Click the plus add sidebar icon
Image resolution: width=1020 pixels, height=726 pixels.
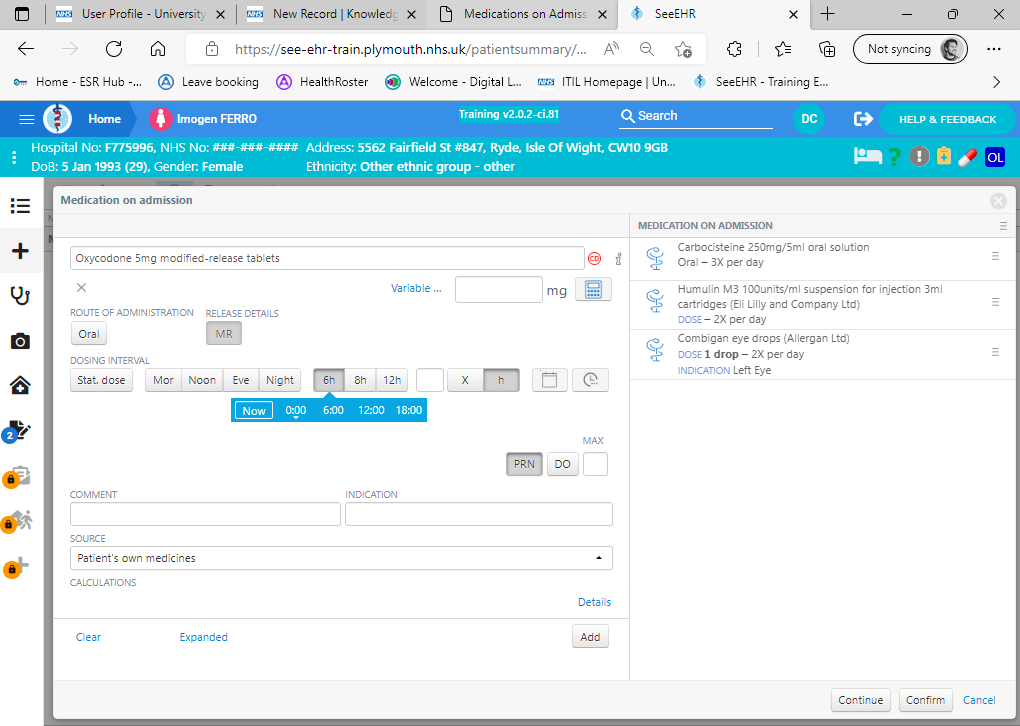(20, 251)
